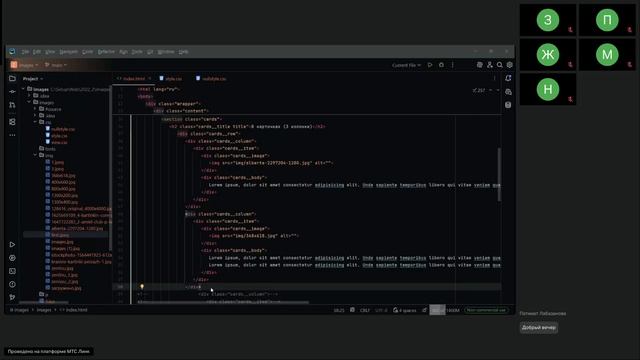Collapse the img folder in project tree
This screenshot has height=360, width=640.
point(36,156)
